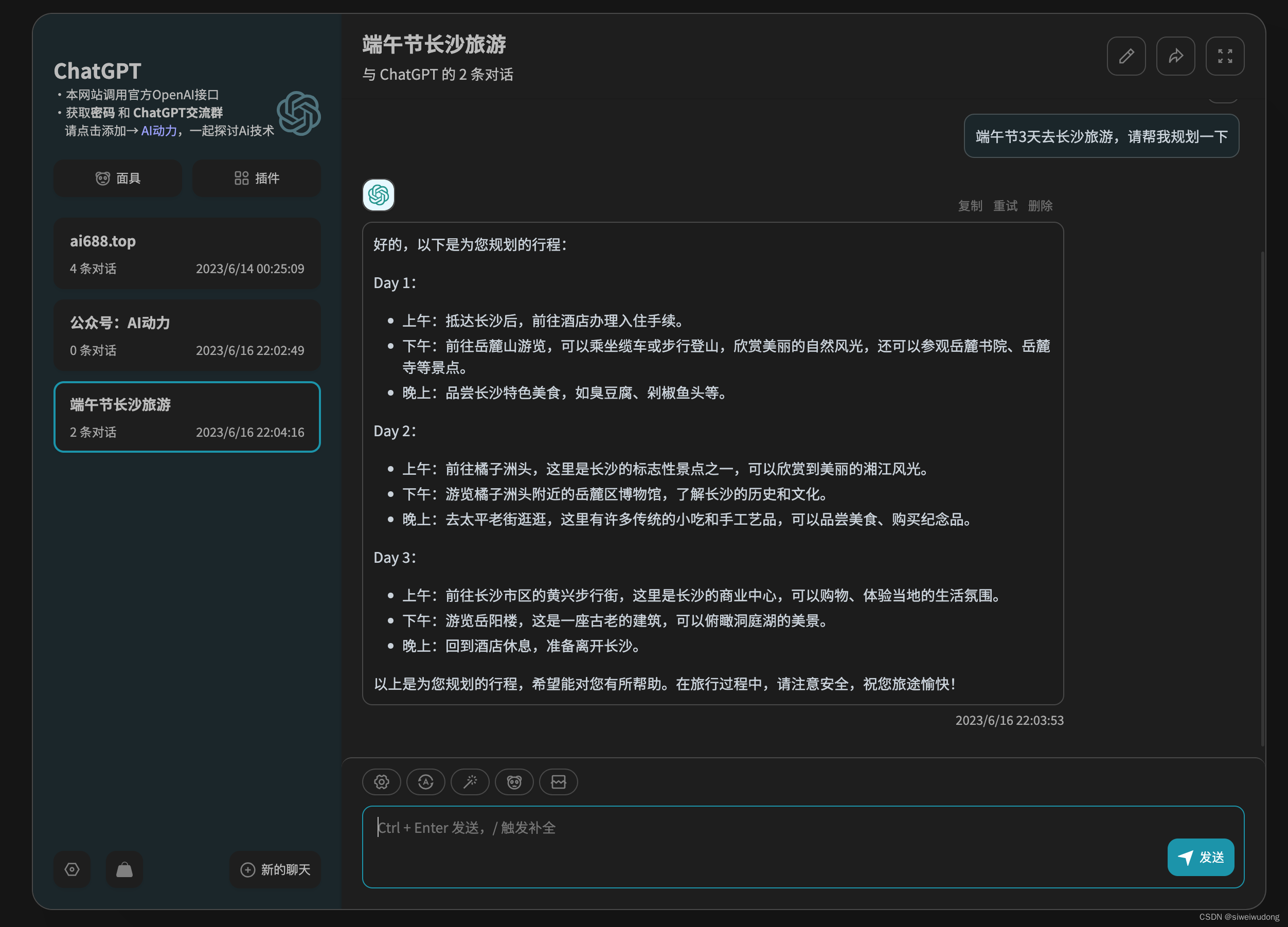Click the reply timestamp 2023/6/16 22:03:53
This screenshot has width=1288, height=927.
(1010, 720)
